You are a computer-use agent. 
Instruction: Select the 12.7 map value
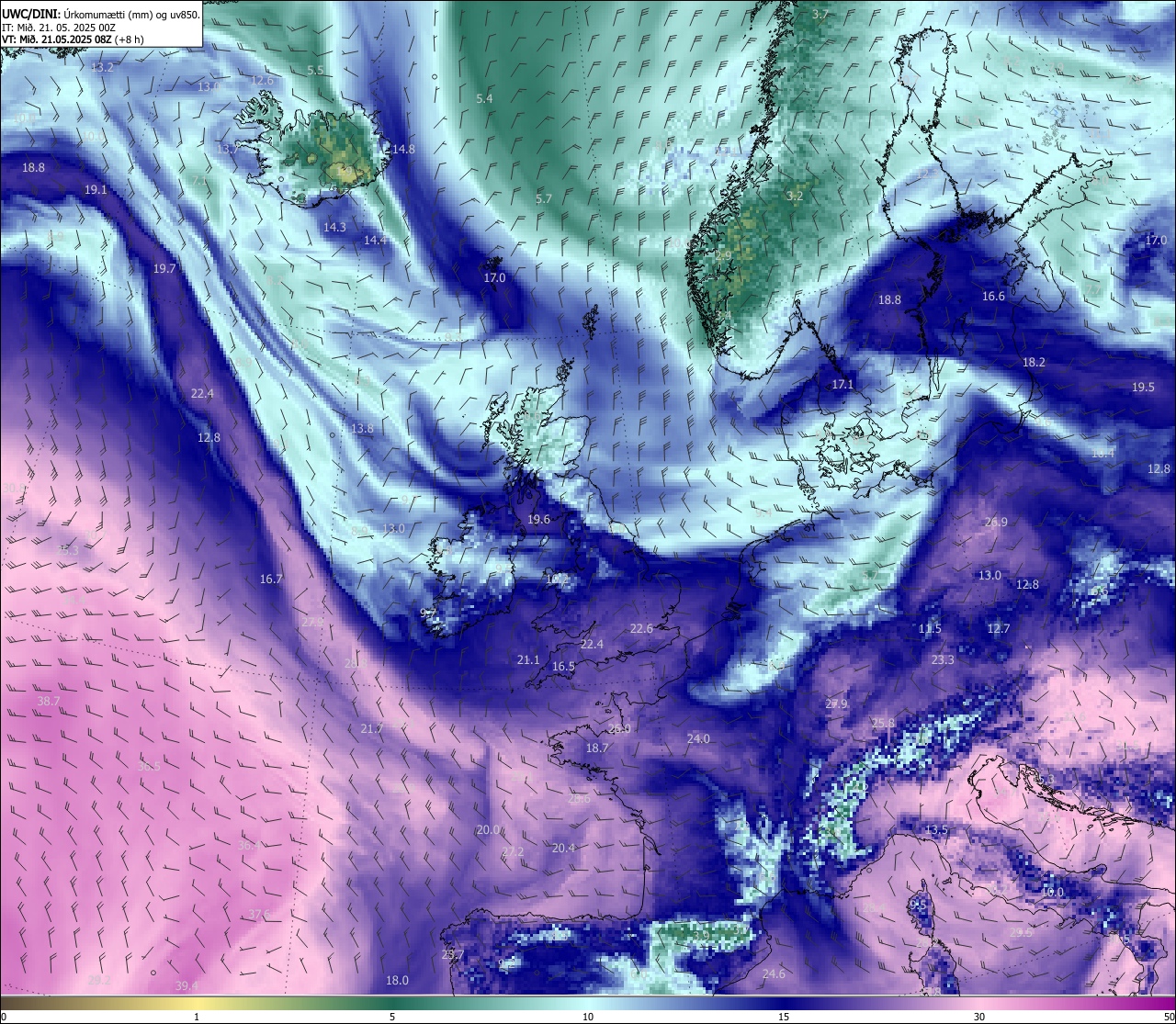(x=999, y=629)
